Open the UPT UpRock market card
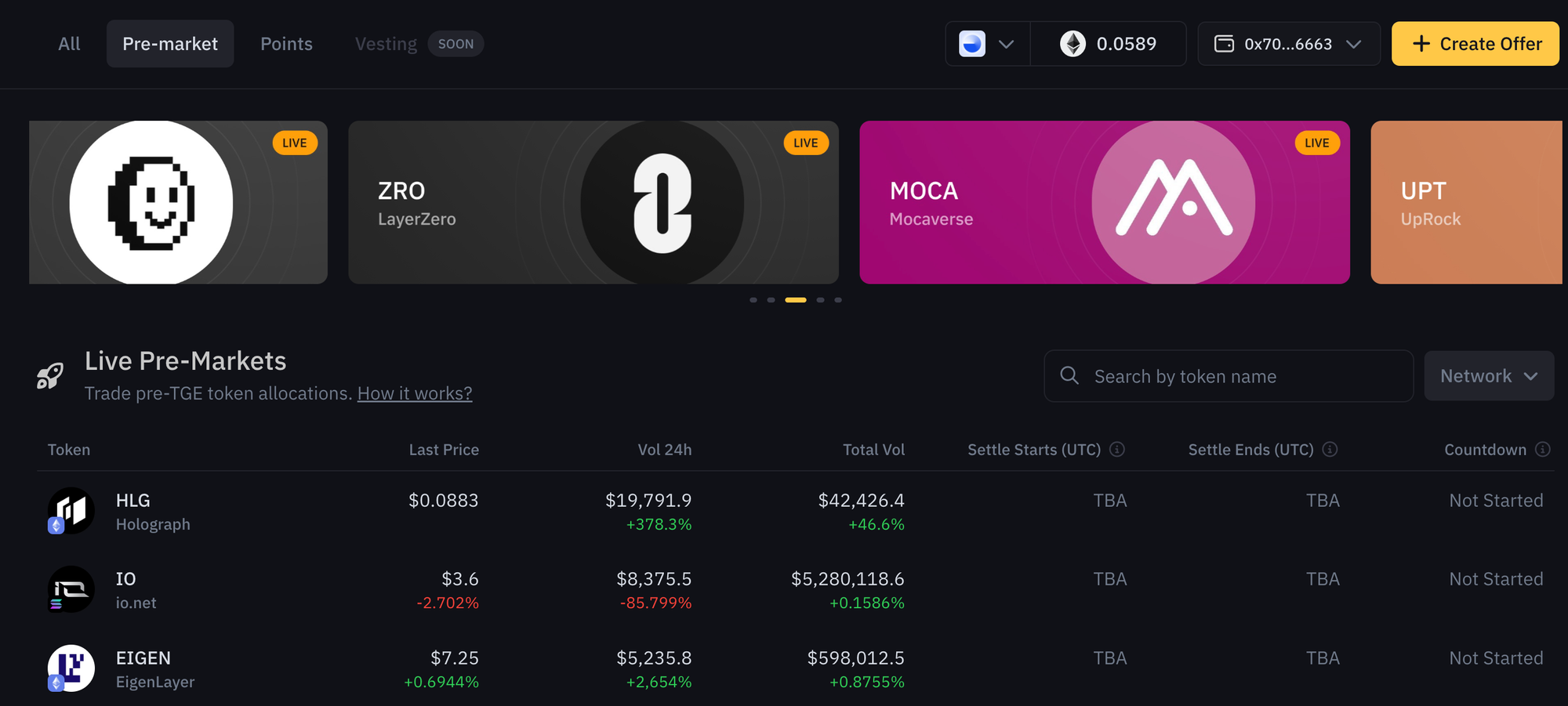The image size is (1568, 706). 1466,202
